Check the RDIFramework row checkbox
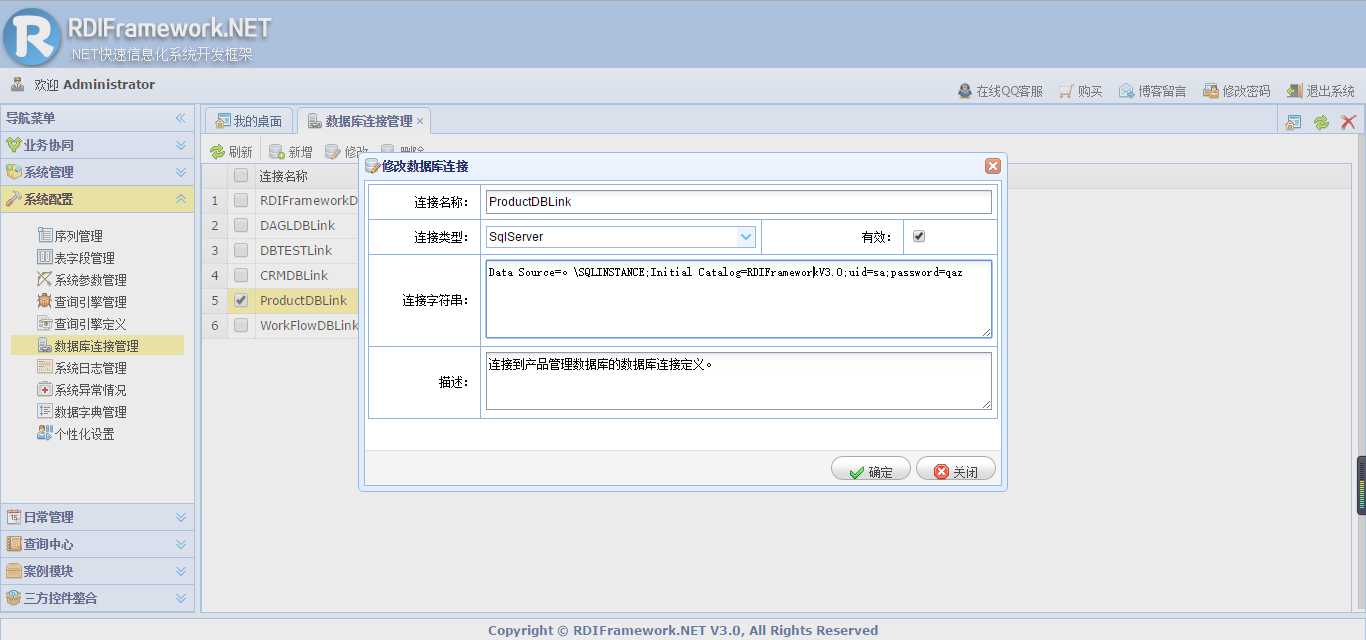1366x640 pixels. tap(241, 200)
